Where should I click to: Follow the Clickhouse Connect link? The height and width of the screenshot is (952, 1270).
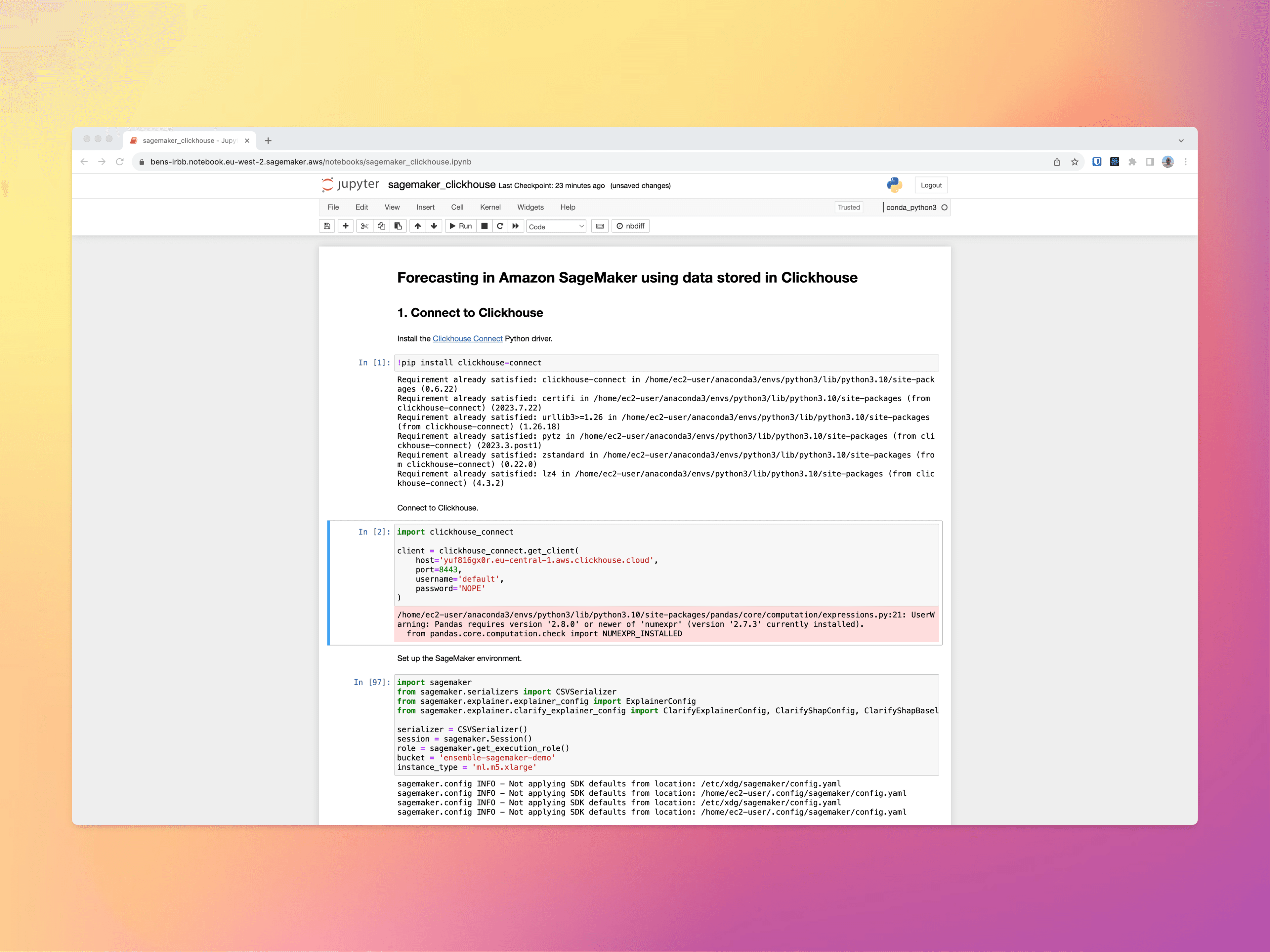tap(467, 338)
